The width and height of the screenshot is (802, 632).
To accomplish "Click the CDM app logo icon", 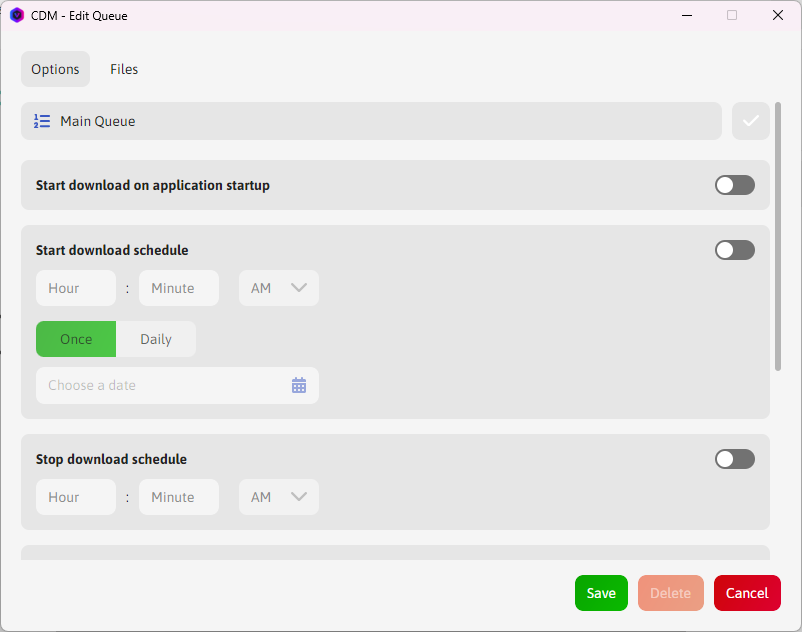I will coord(16,15).
